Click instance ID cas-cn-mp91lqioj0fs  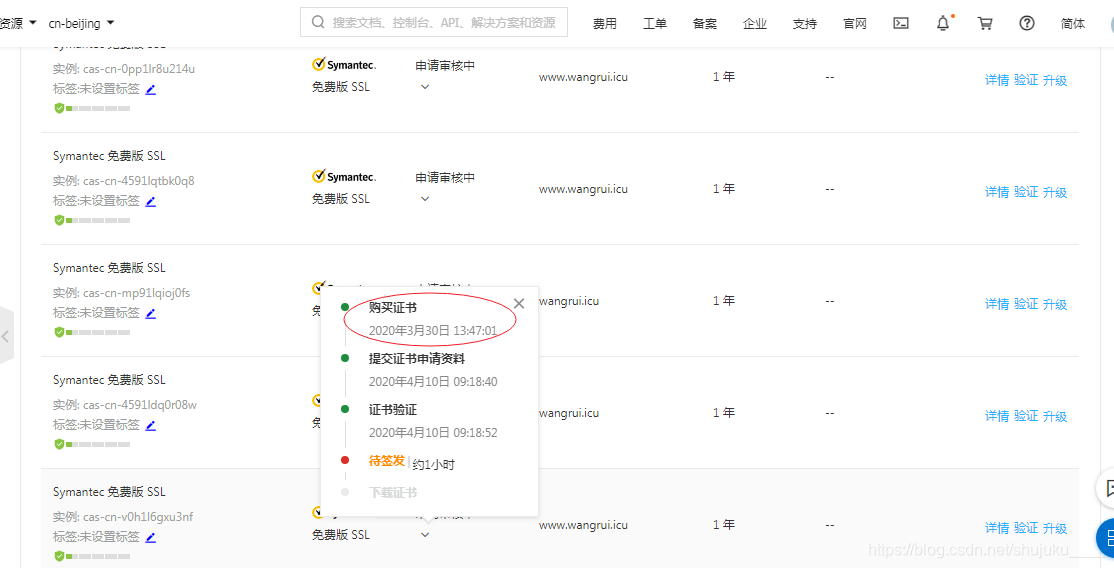tap(136, 293)
